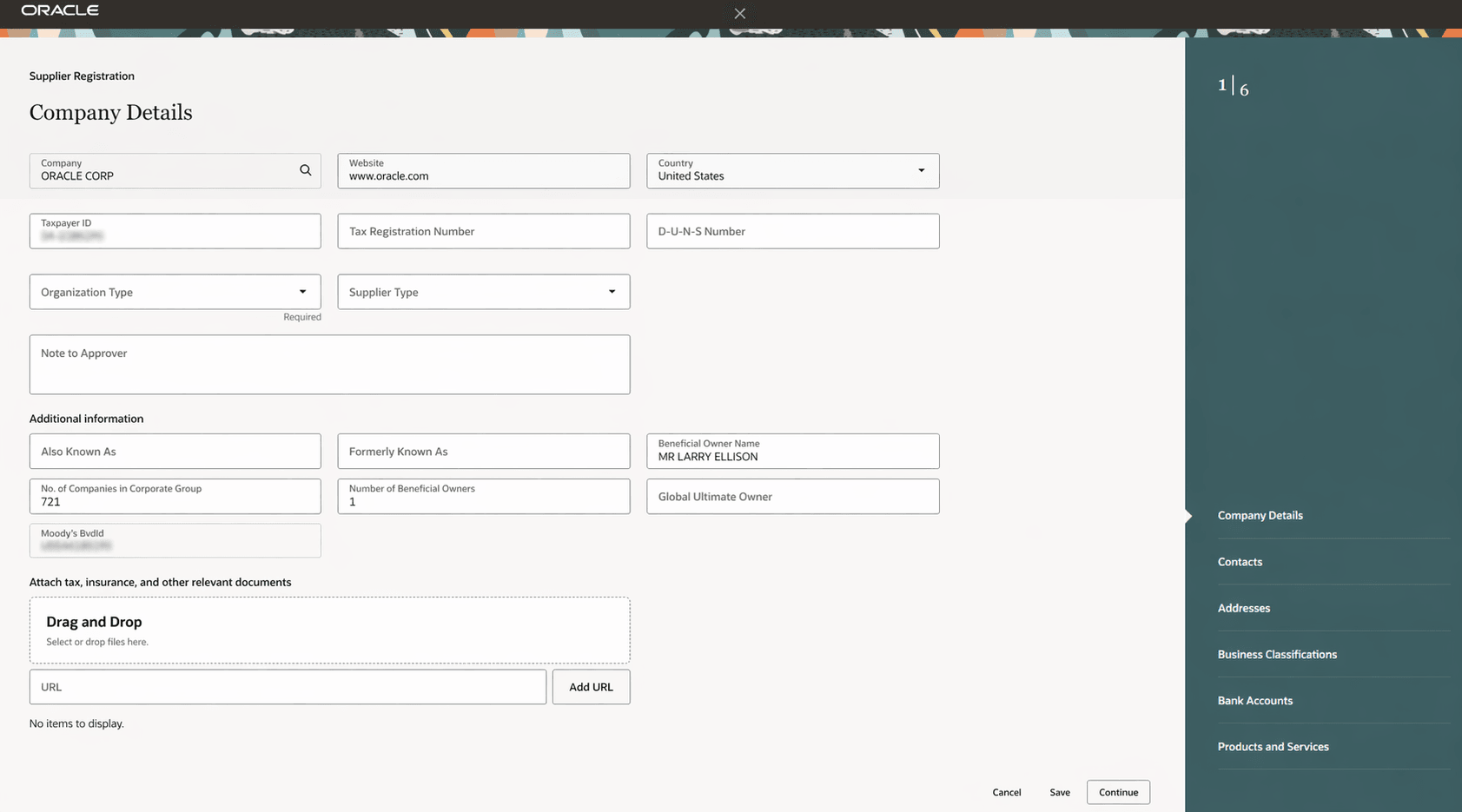Click the '1 | 6' step counter
1462x812 pixels.
(x=1233, y=87)
